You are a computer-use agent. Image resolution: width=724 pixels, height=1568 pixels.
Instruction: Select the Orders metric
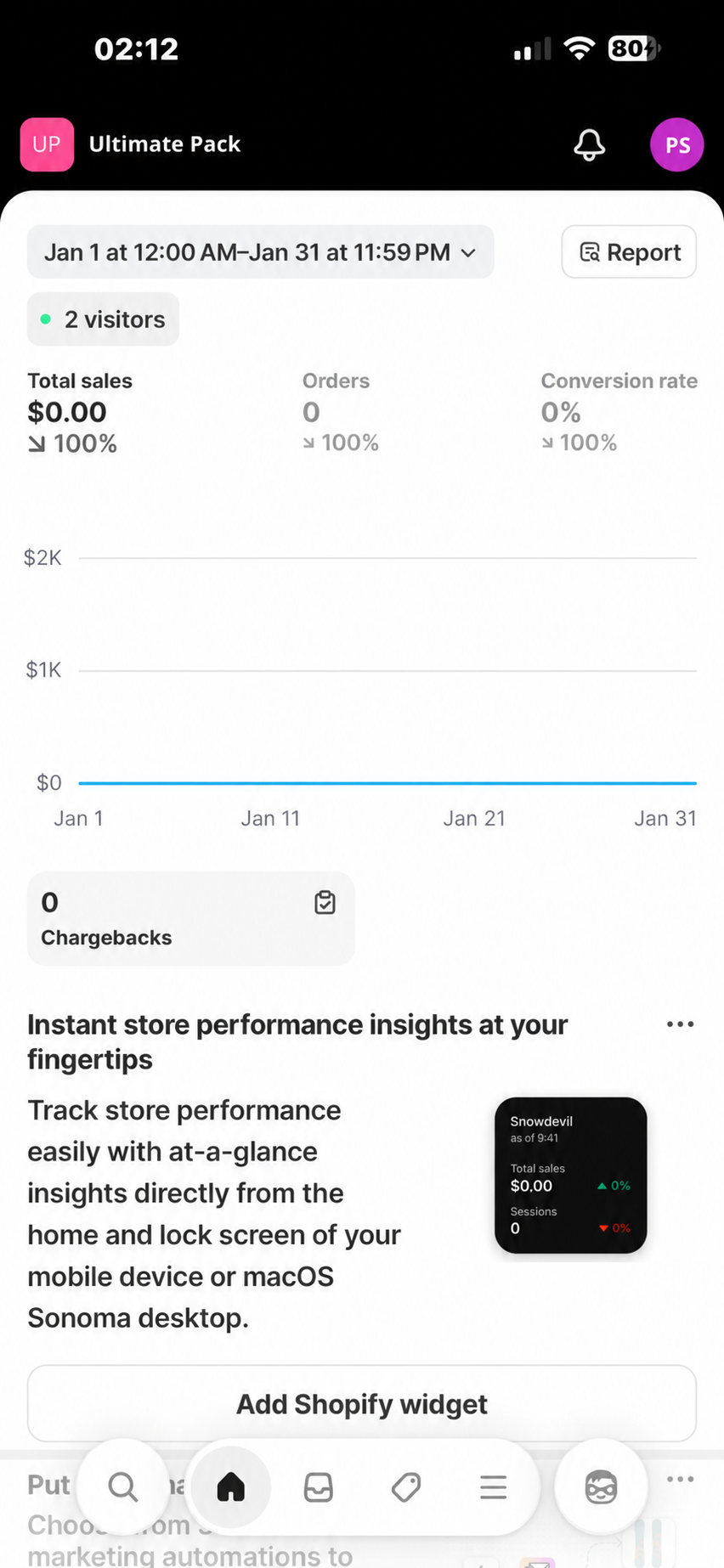[340, 412]
